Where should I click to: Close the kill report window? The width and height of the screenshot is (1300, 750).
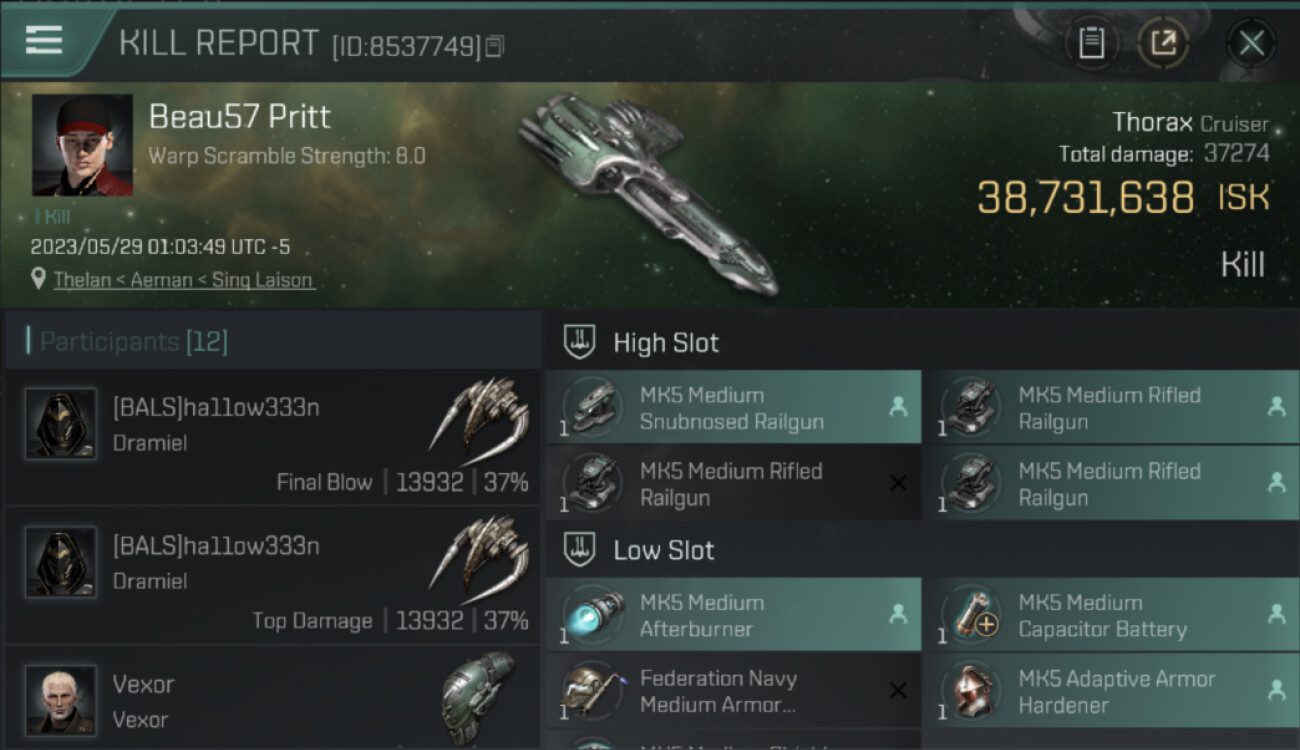pos(1251,43)
